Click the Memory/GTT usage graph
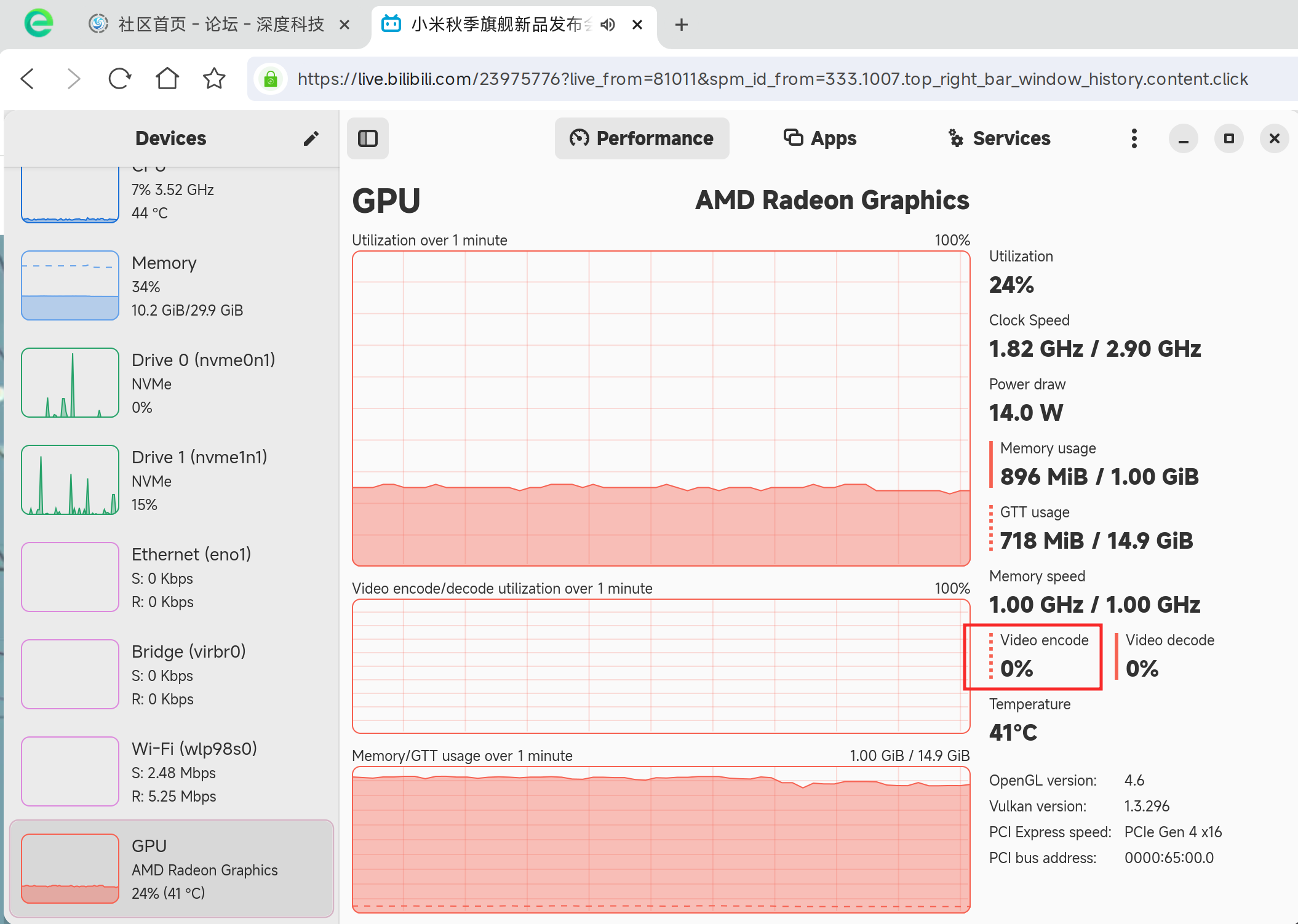1298x924 pixels. tap(661, 840)
